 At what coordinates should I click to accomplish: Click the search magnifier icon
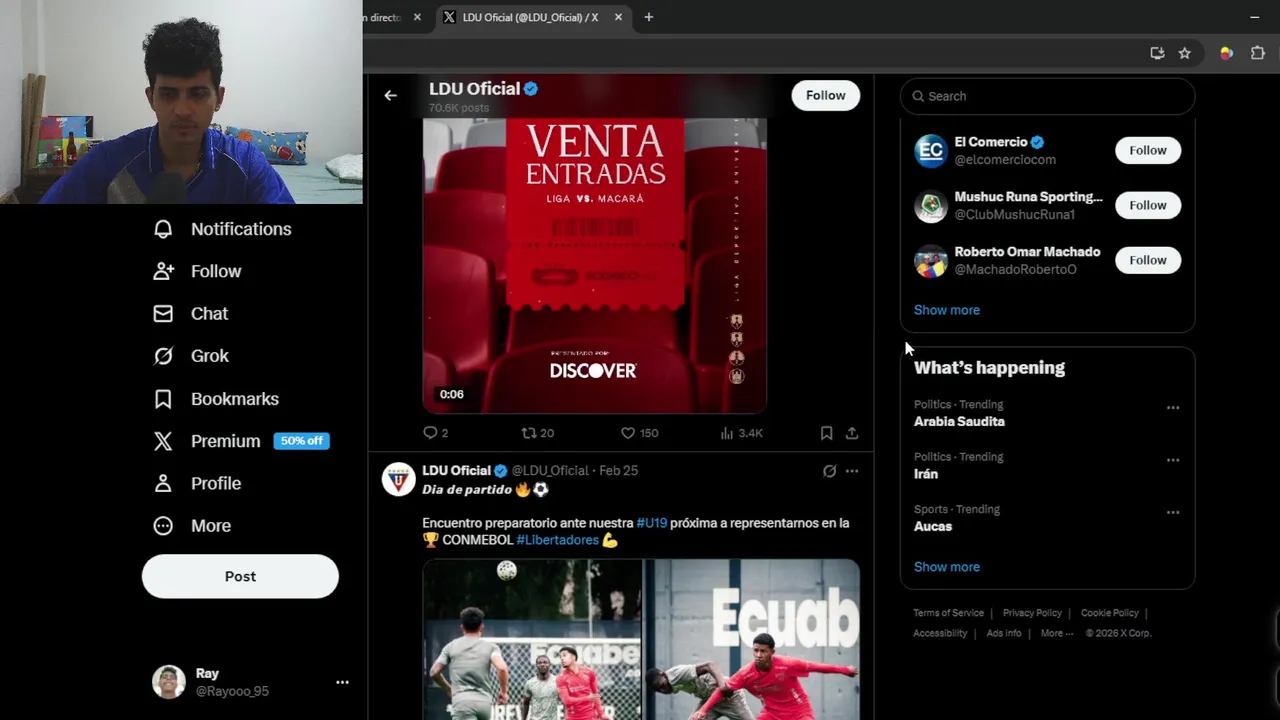918,97
